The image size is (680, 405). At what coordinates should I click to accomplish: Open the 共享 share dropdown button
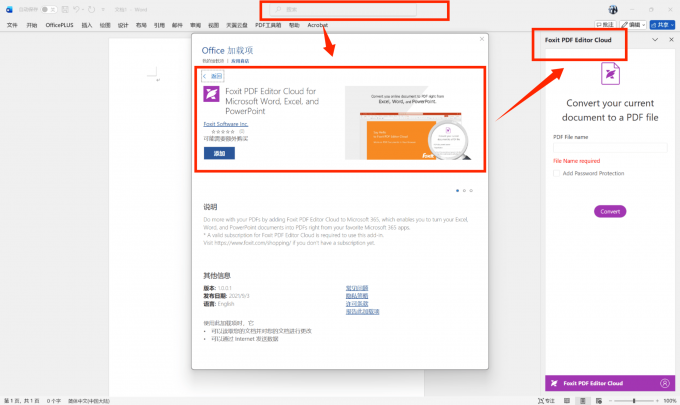pos(662,25)
